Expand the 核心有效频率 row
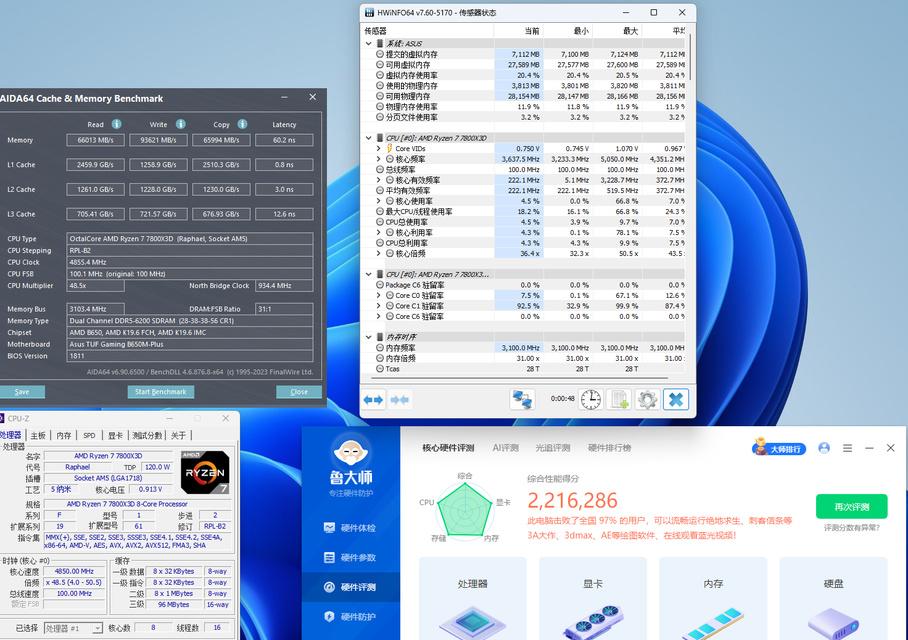This screenshot has width=908, height=640. 379,180
